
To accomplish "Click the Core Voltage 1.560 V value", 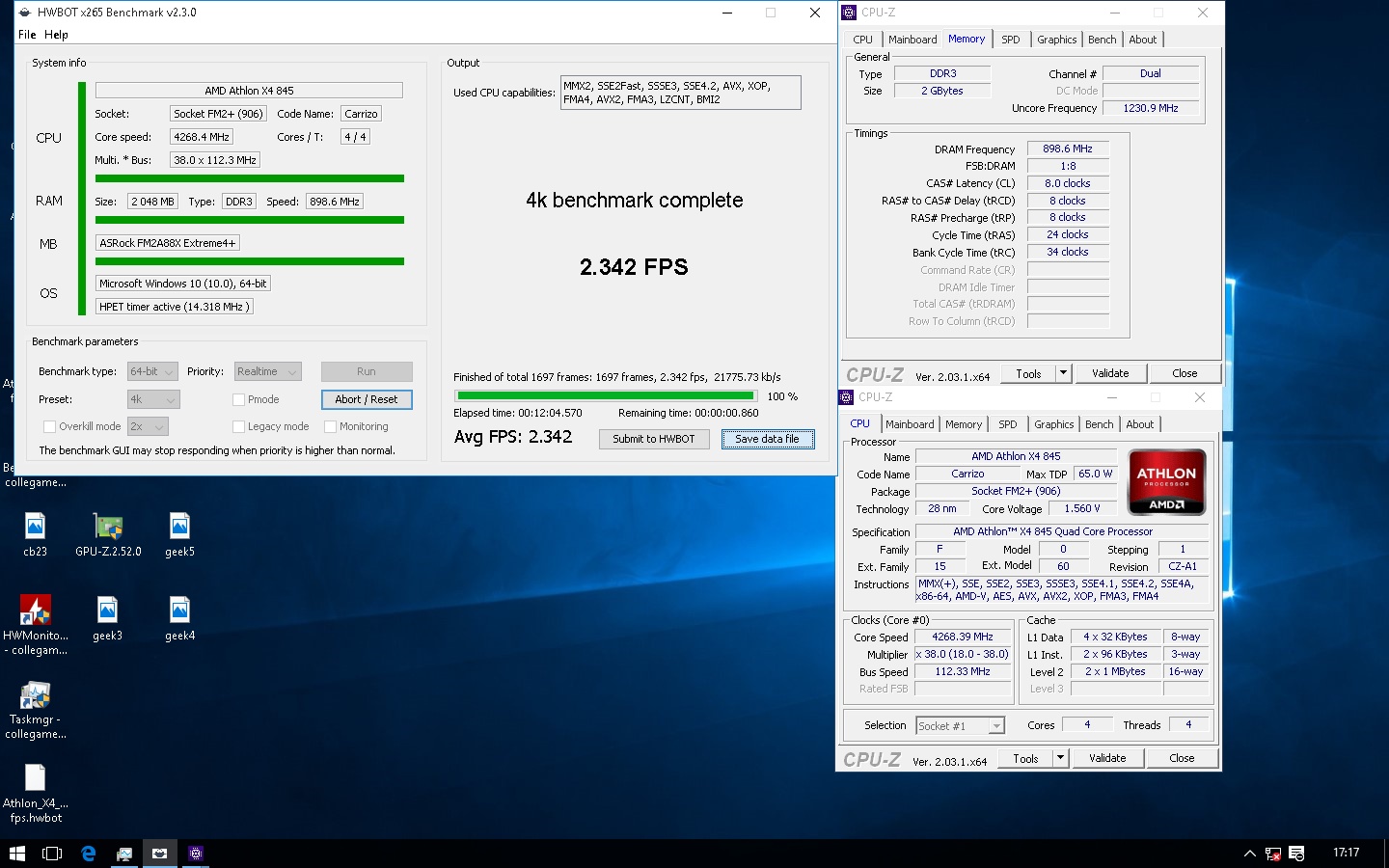I will pos(1081,508).
